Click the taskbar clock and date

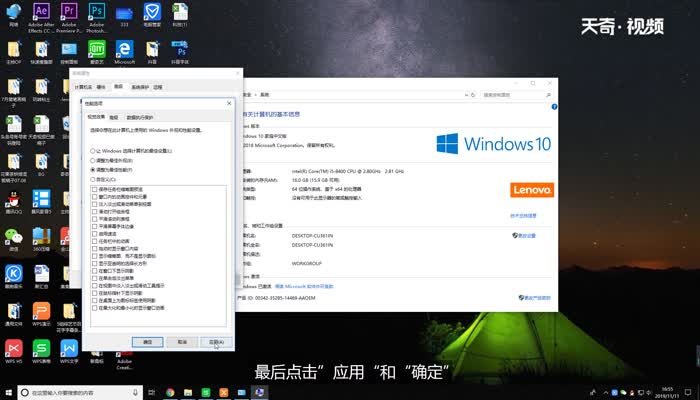667,392
